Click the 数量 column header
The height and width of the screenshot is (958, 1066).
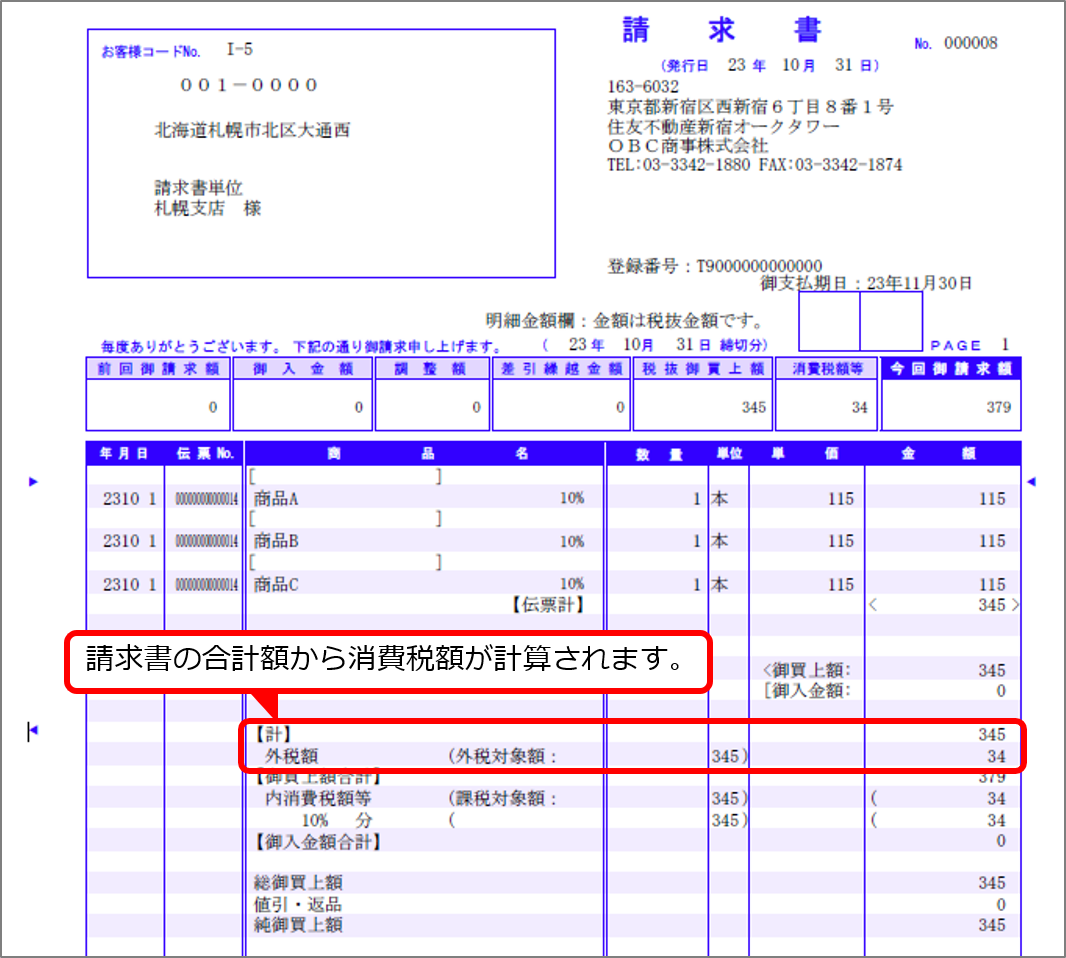point(659,454)
